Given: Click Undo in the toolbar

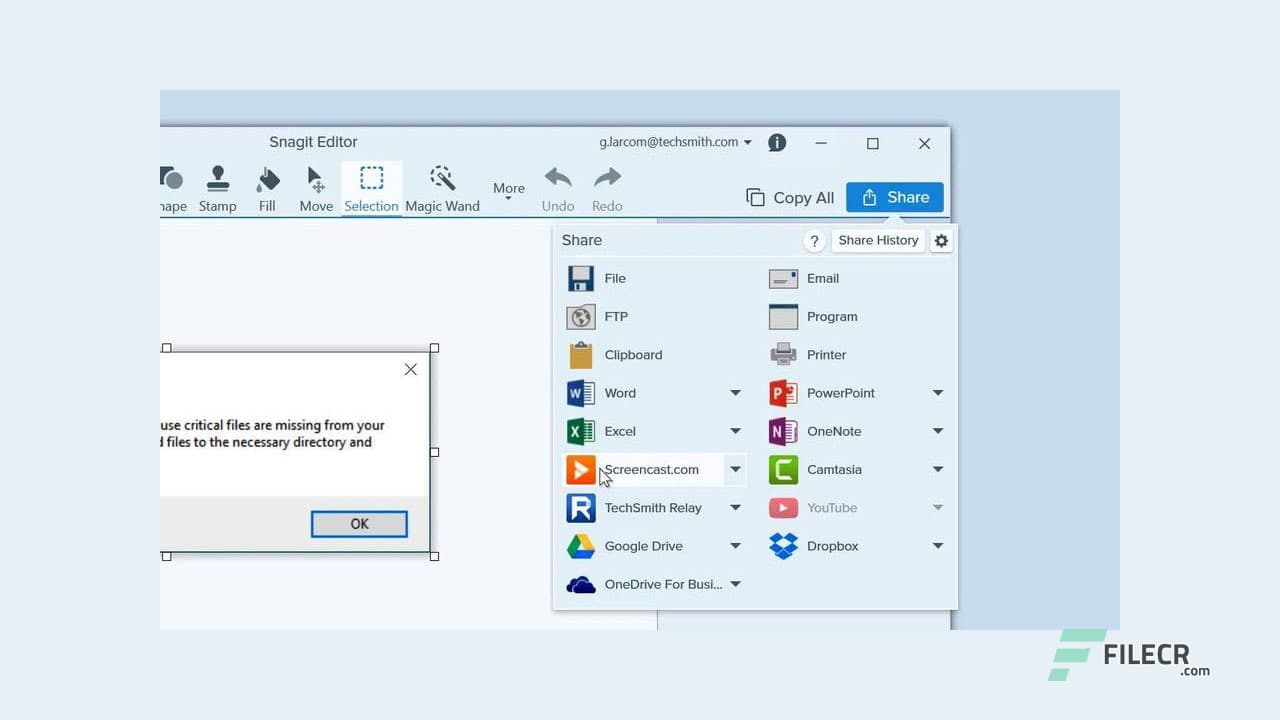Looking at the screenshot, I should (557, 188).
